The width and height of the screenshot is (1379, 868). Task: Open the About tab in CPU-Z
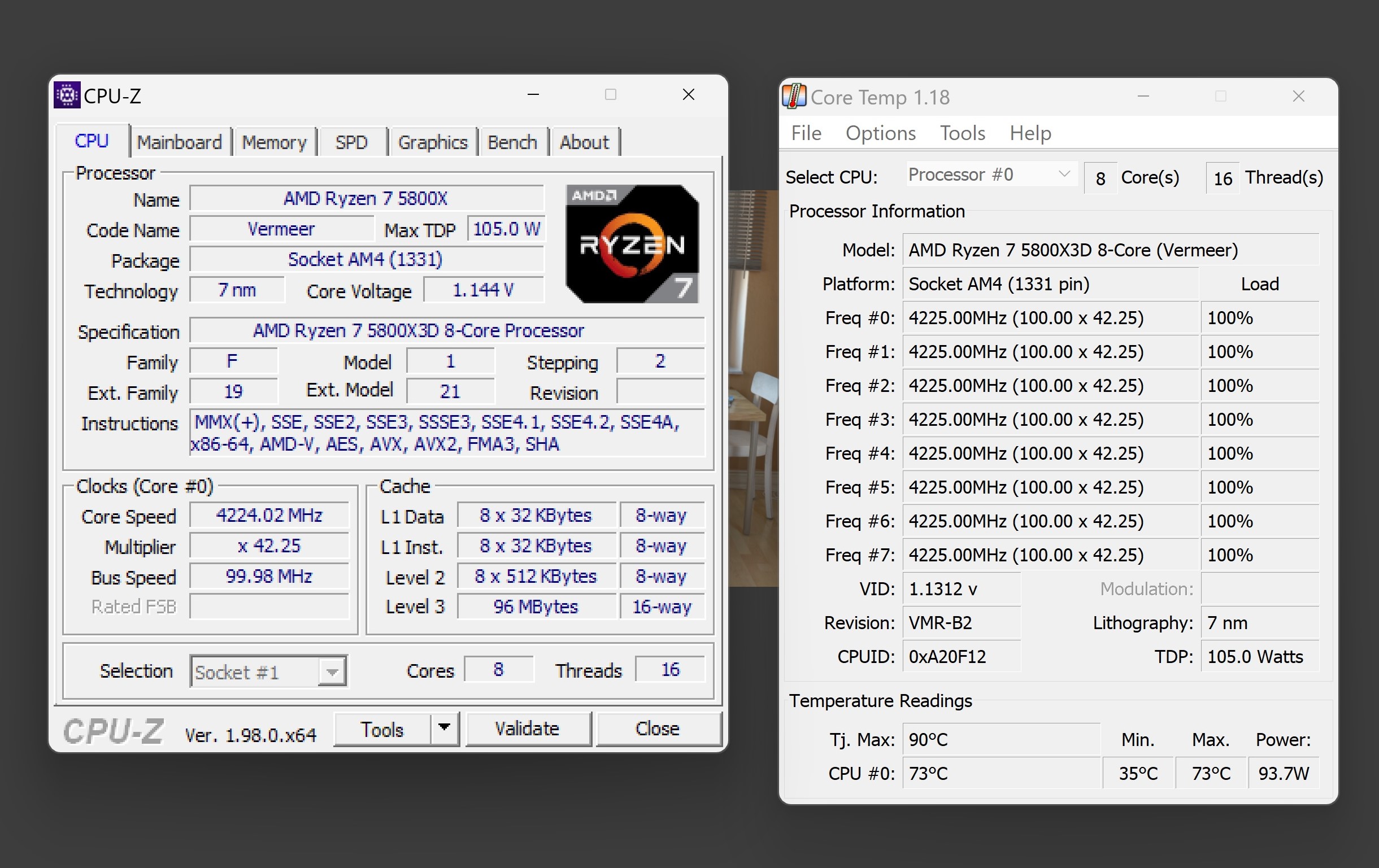(584, 142)
